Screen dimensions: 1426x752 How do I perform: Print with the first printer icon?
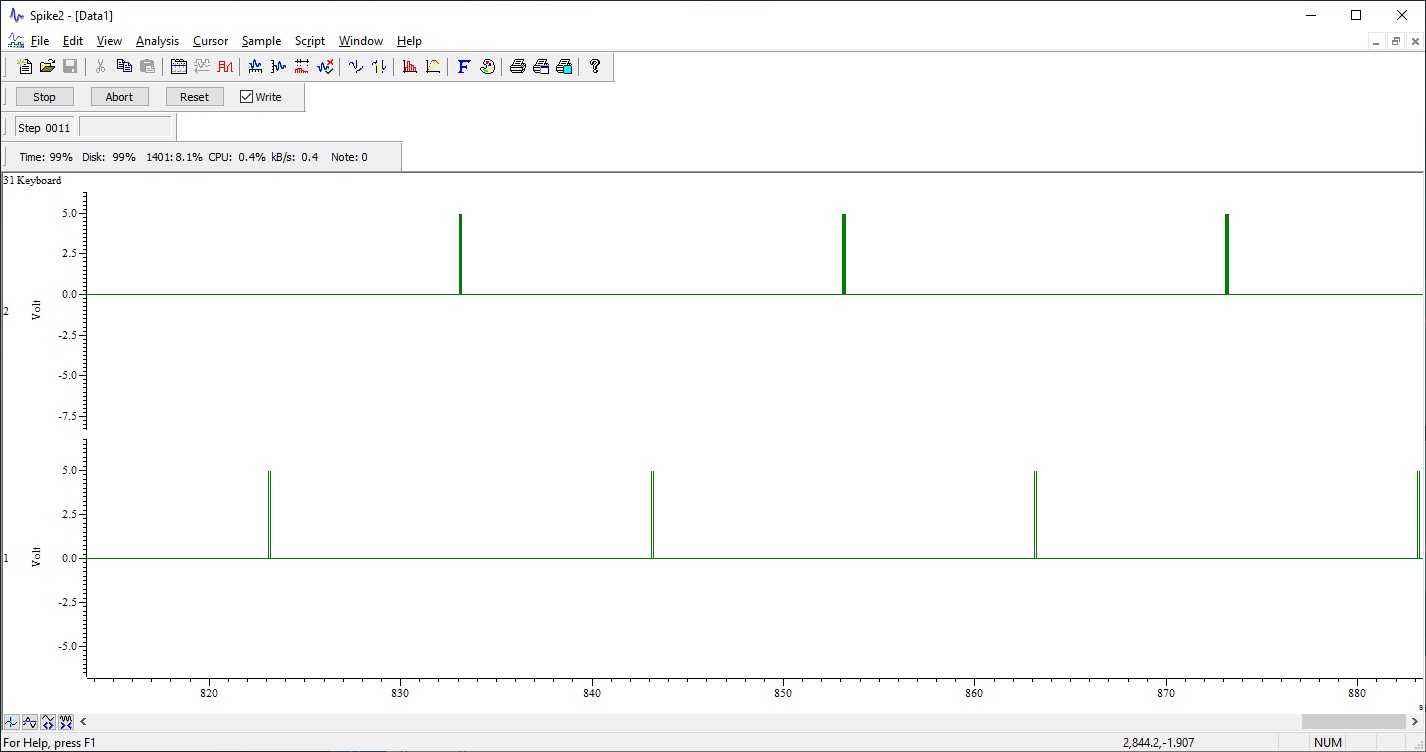tap(517, 67)
